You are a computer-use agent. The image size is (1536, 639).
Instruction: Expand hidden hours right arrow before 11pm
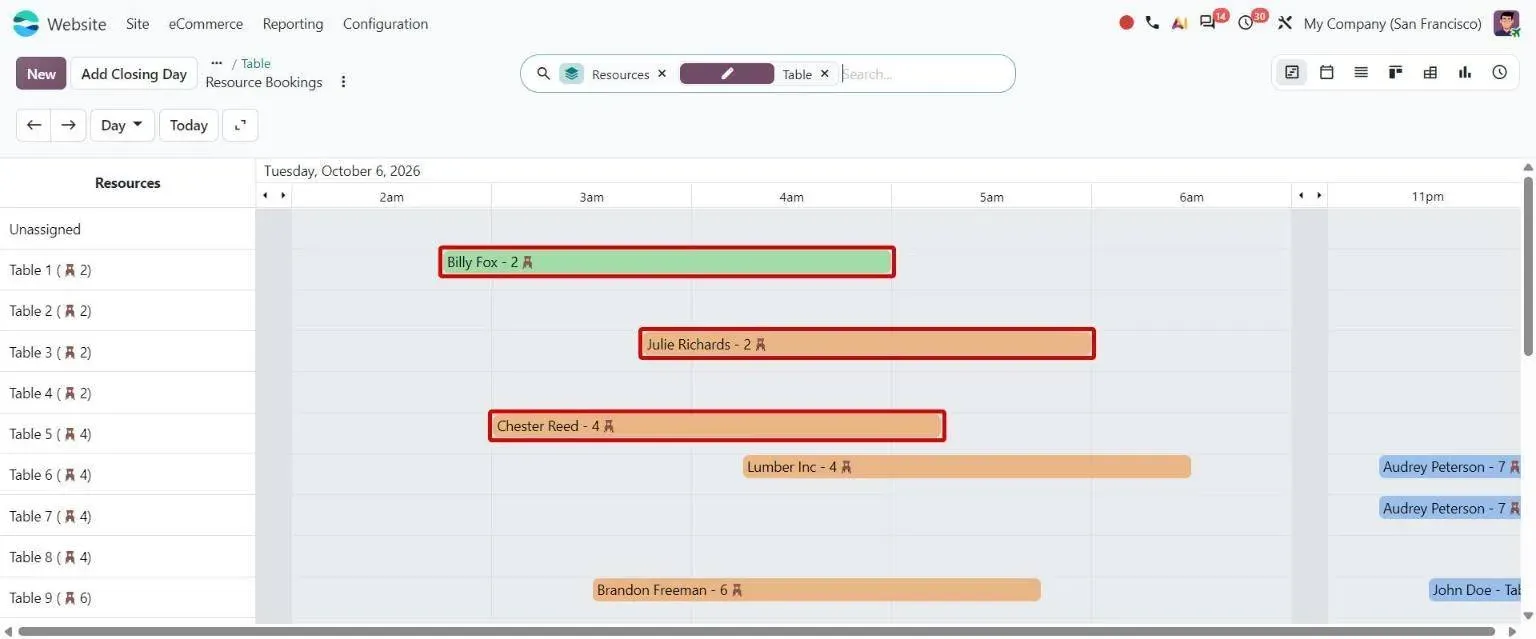pyautogui.click(x=1319, y=196)
